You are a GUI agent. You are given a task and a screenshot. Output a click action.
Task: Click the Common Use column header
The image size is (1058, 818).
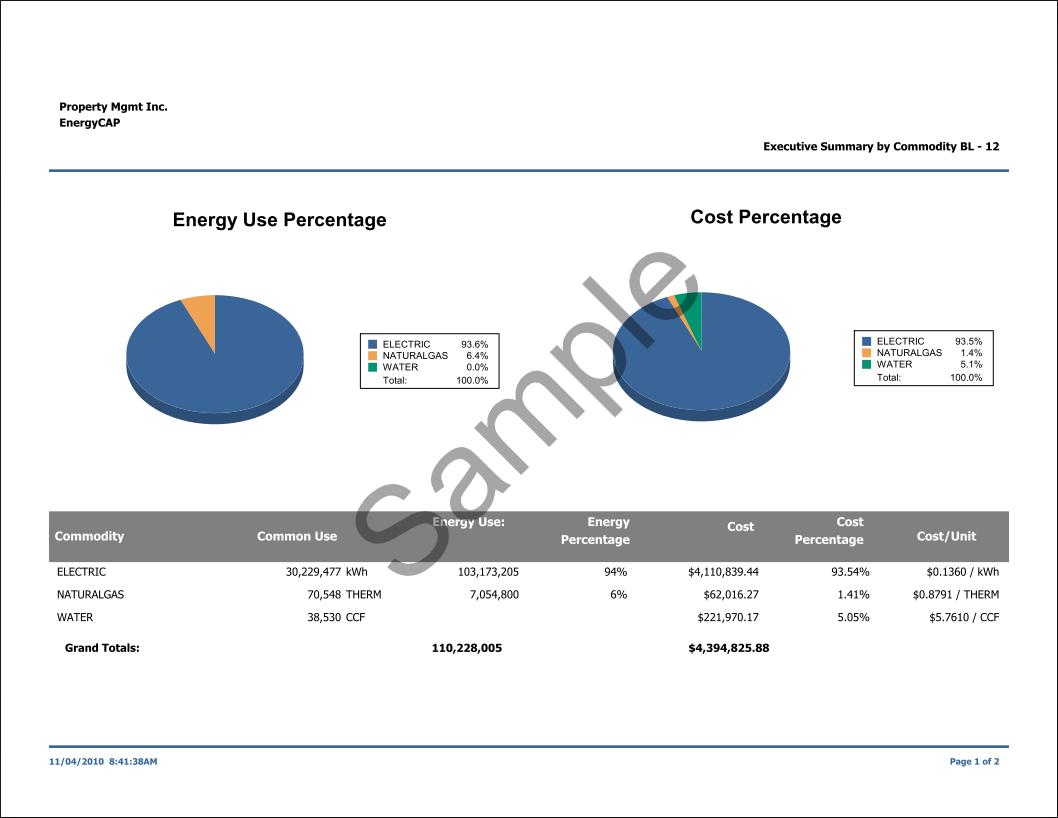[x=297, y=536]
